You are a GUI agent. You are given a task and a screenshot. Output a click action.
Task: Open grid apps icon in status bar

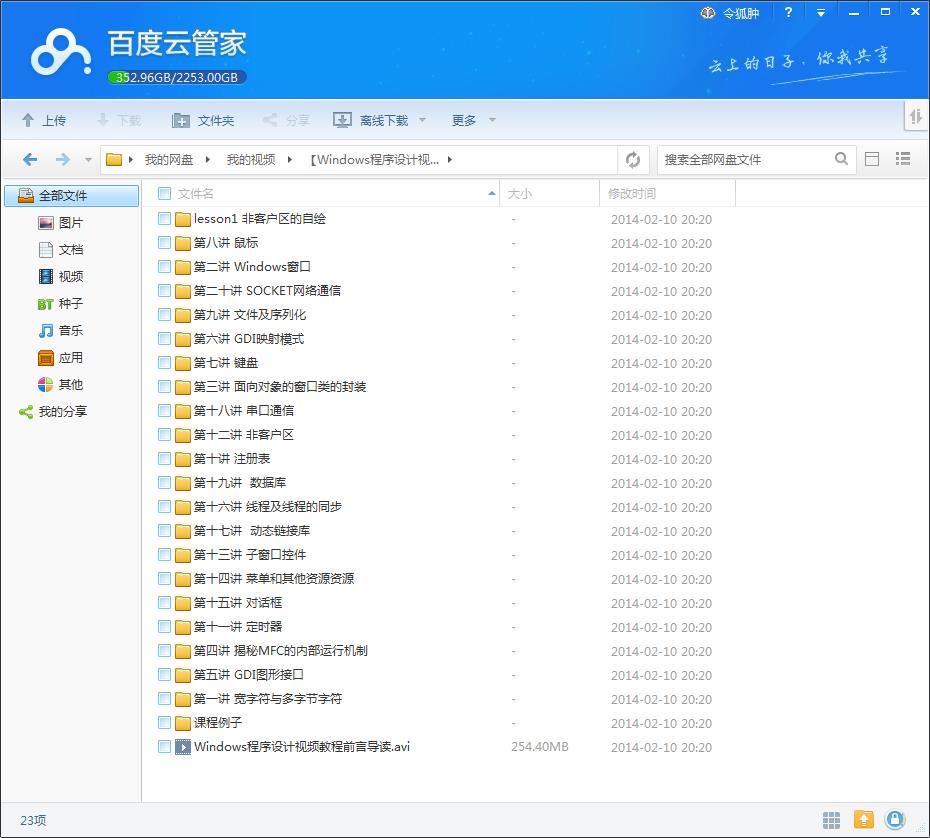click(832, 820)
